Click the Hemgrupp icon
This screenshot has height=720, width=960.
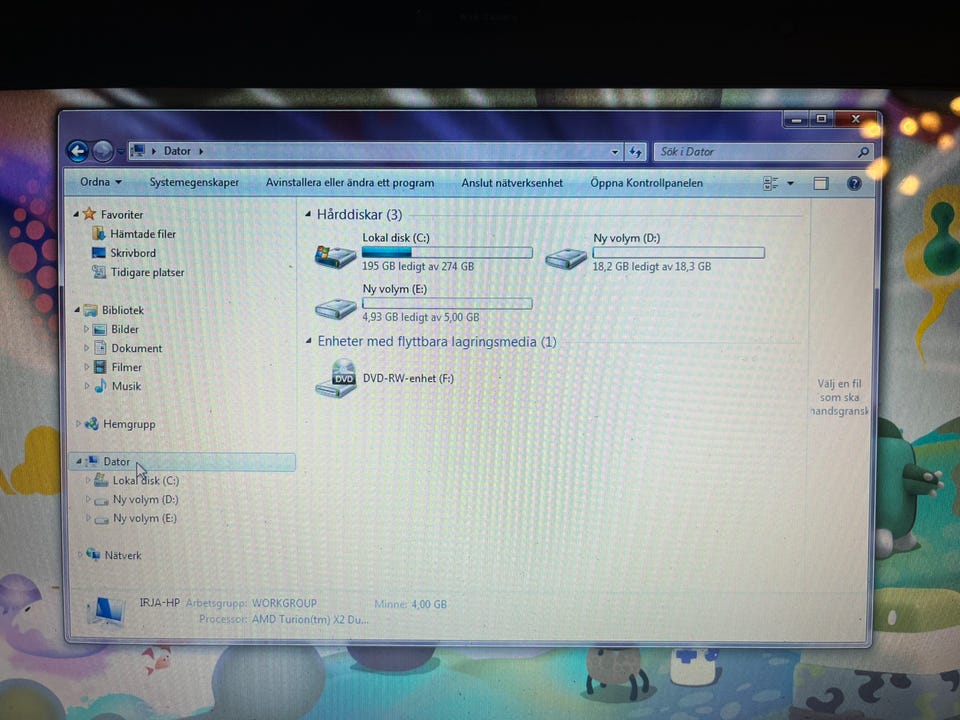pos(92,424)
